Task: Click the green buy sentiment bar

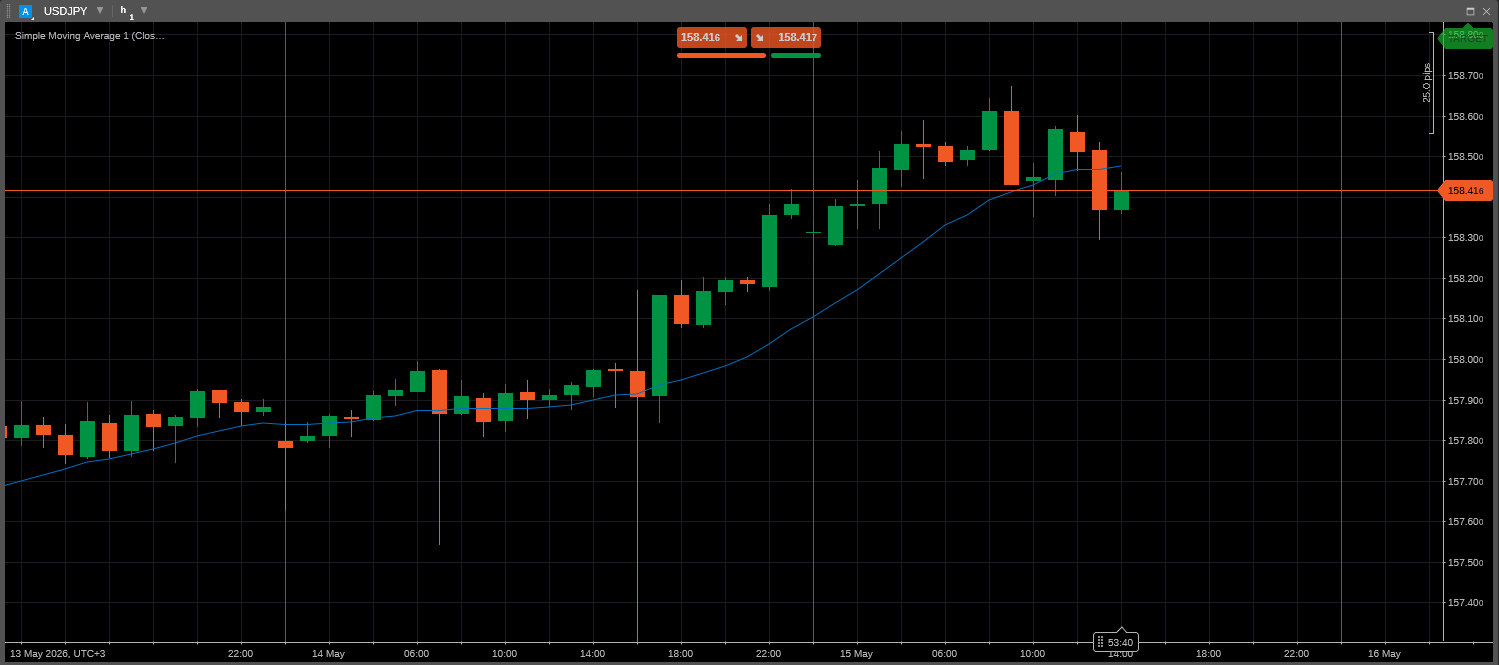Action: [796, 56]
